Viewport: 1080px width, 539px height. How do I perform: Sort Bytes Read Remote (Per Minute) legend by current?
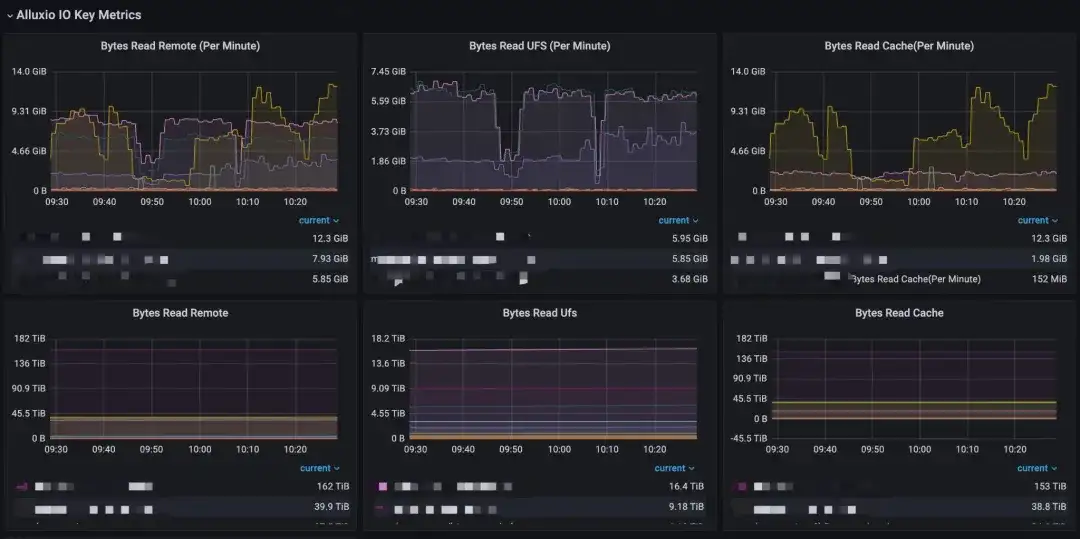(318, 221)
